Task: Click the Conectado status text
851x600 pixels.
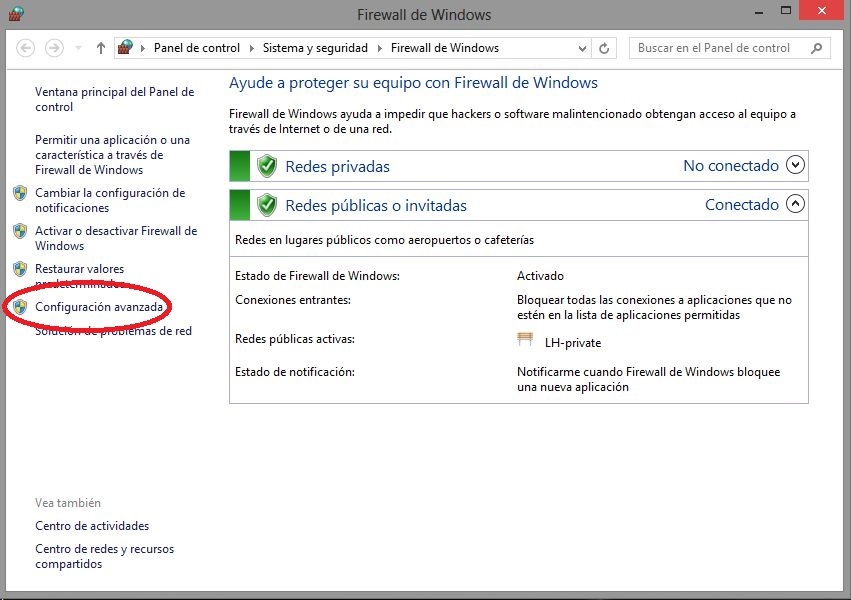Action: click(x=741, y=205)
